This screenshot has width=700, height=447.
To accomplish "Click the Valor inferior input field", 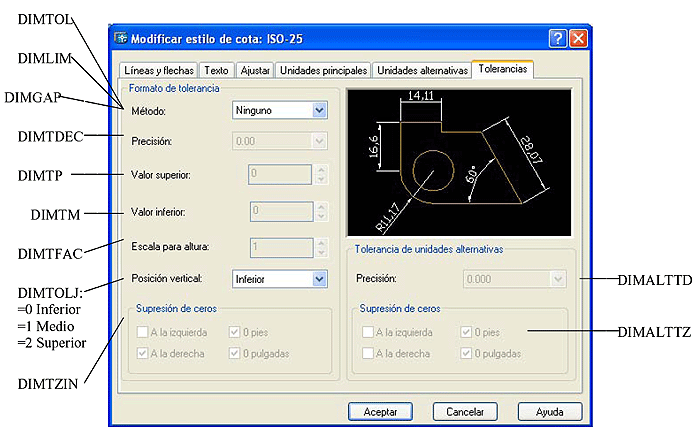I will pos(281,211).
